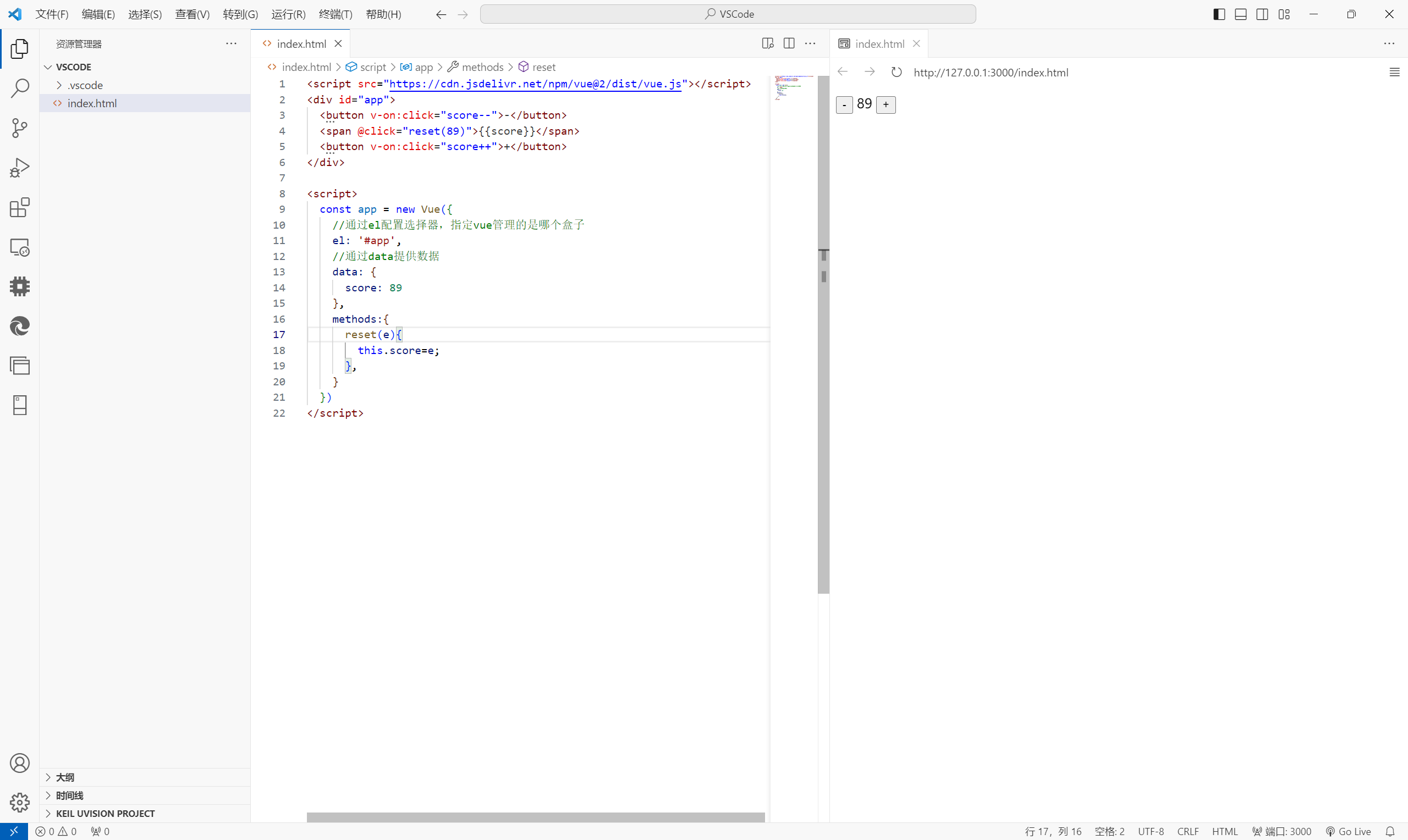Click the plus button in preview
Screen dimensions: 1408x840
click(x=886, y=104)
